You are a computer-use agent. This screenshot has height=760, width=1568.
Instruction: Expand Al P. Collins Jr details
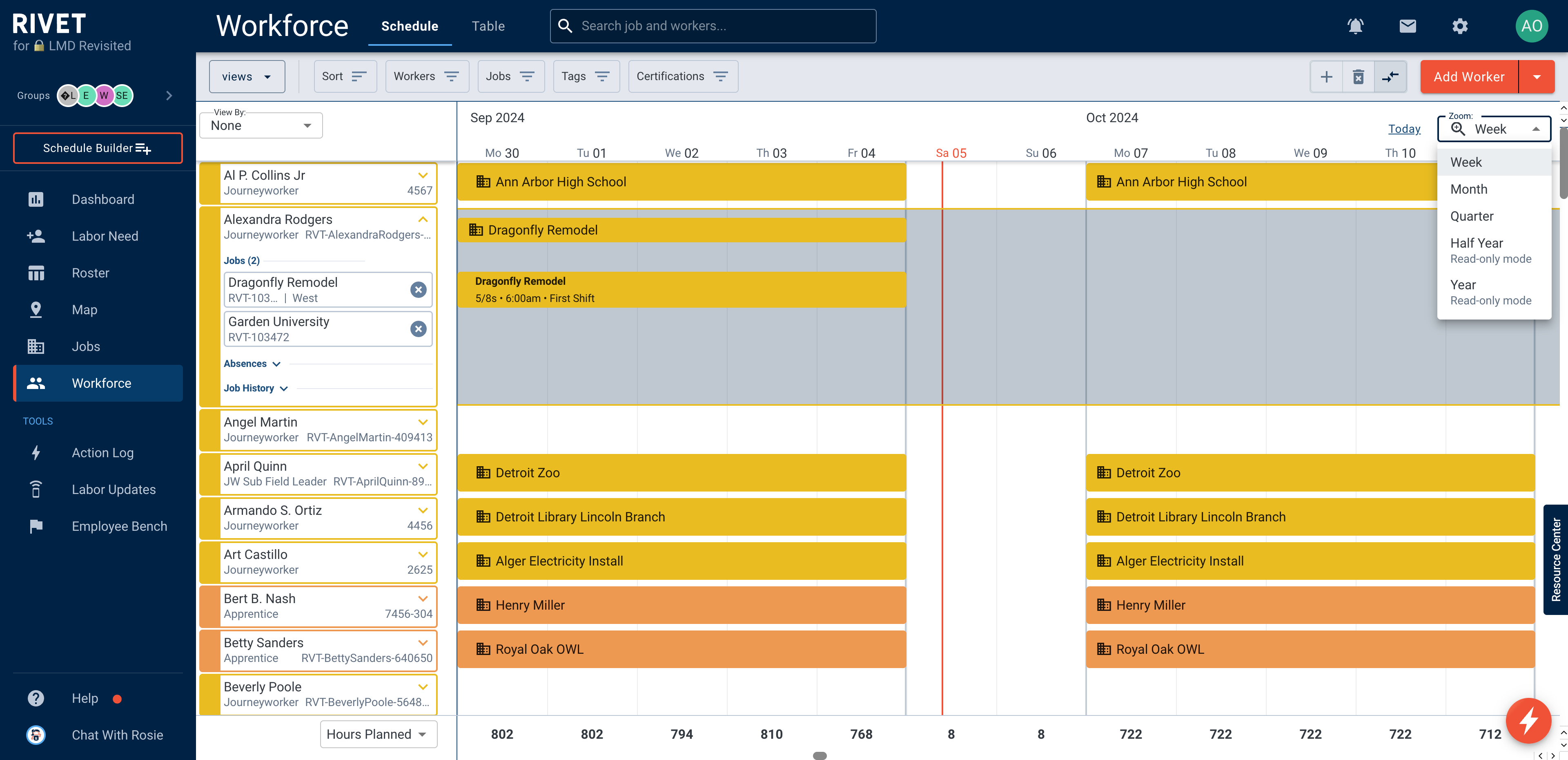(x=423, y=175)
